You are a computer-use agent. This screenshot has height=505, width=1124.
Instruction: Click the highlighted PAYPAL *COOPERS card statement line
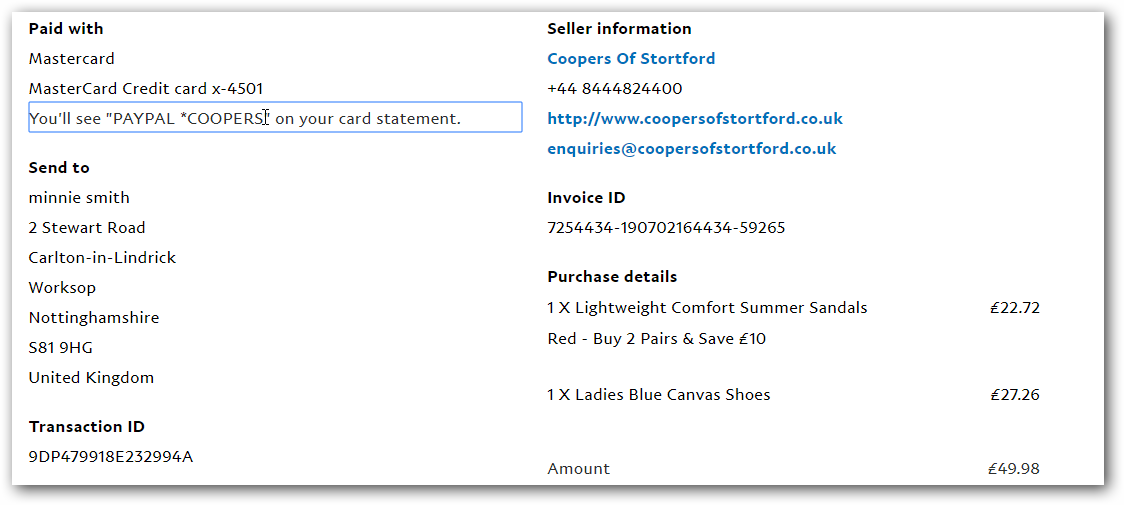pyautogui.click(x=275, y=117)
